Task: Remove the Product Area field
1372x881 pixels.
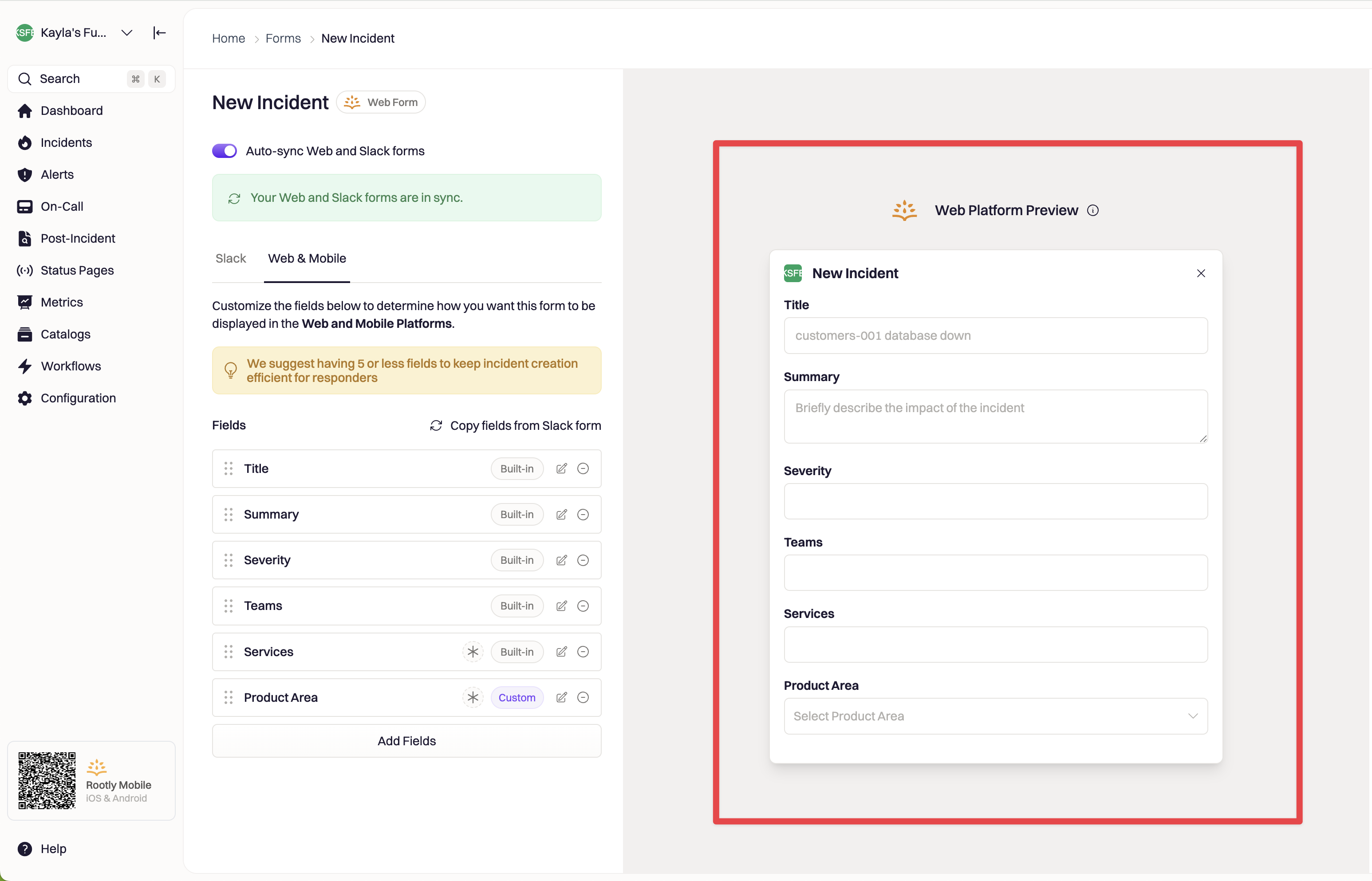Action: [x=583, y=698]
